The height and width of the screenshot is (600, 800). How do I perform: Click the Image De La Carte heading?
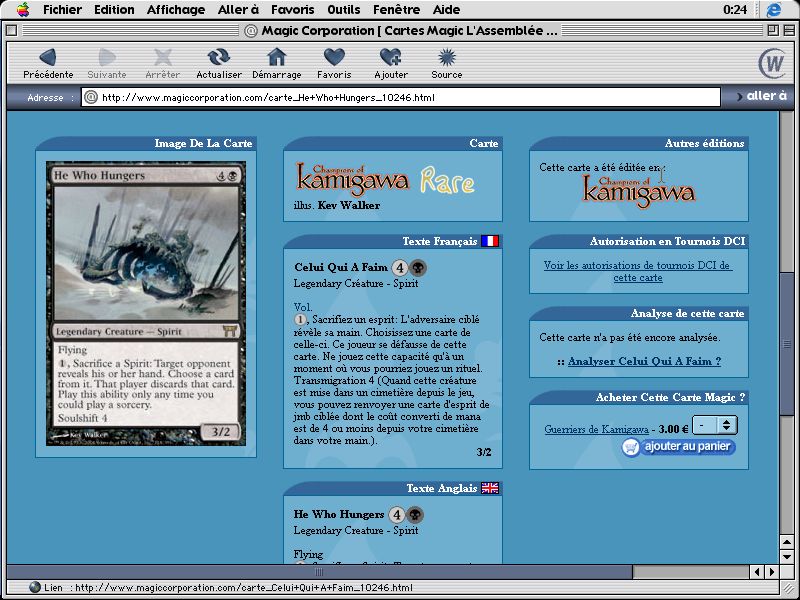(203, 143)
